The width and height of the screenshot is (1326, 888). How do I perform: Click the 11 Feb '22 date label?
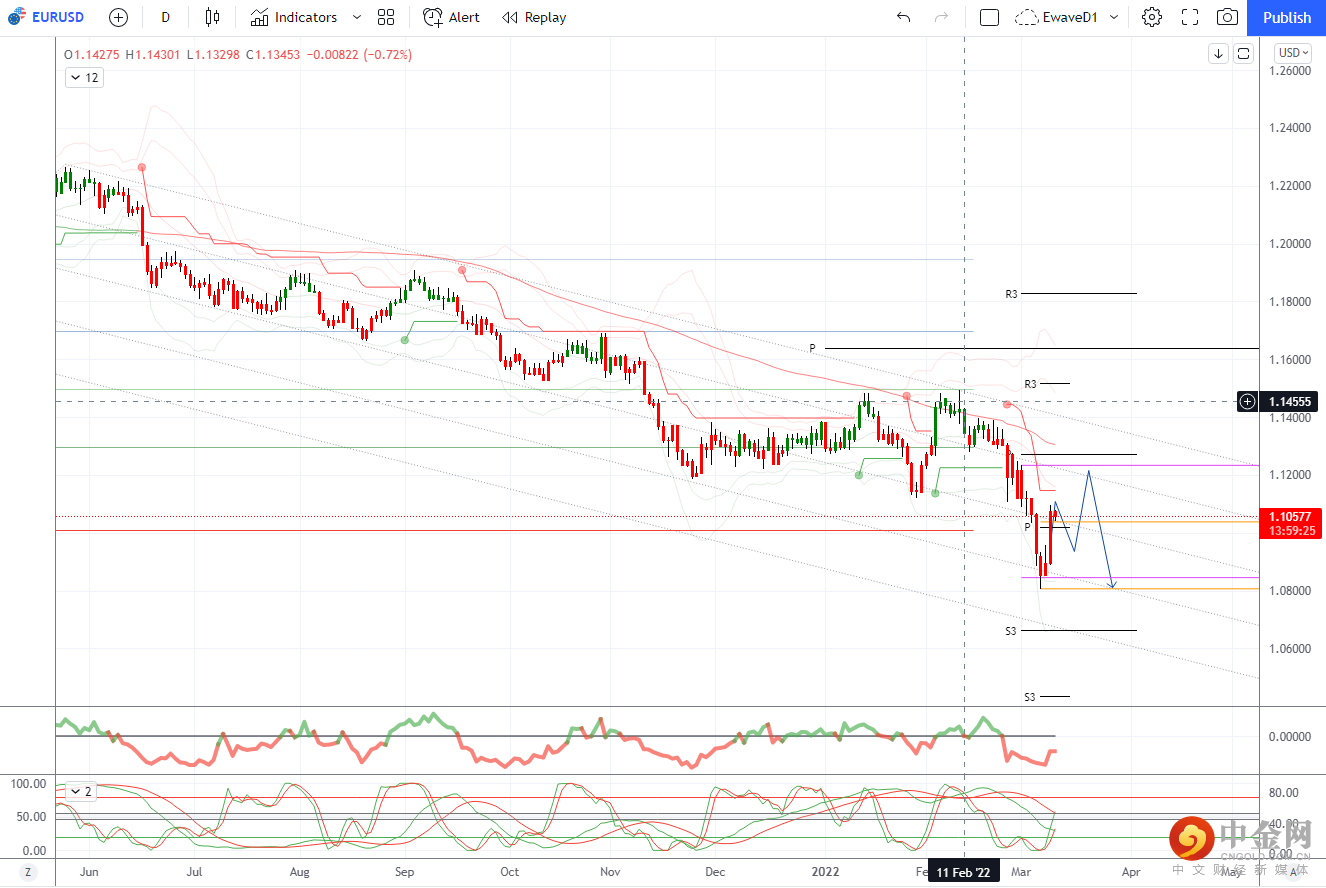coord(964,872)
